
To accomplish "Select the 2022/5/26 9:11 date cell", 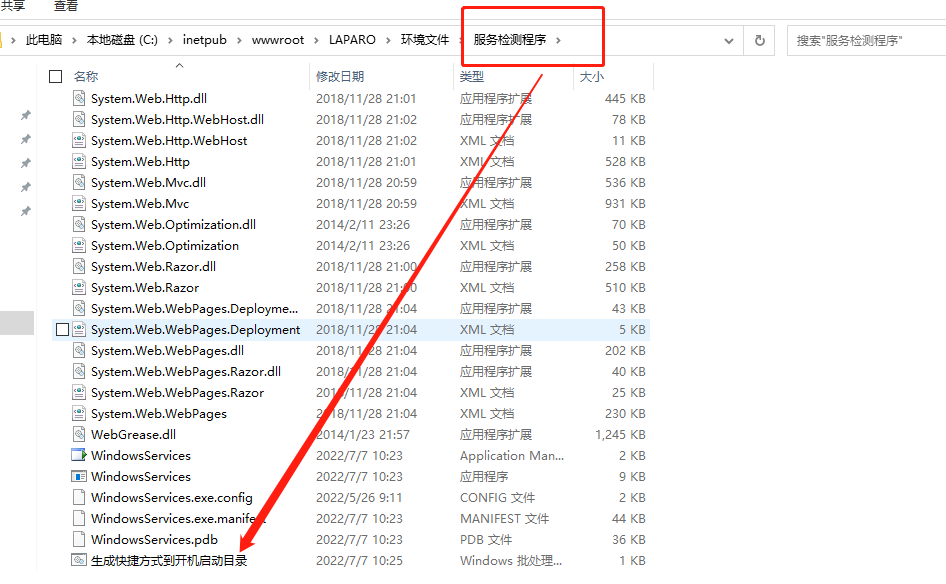I will tap(359, 498).
